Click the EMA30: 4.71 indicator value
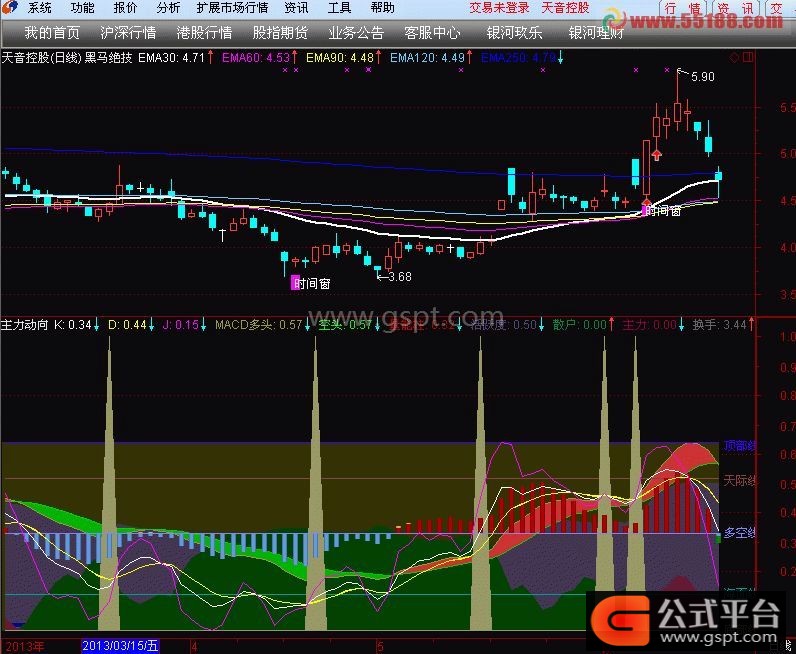Screen dimensions: 796x654 [x=171, y=58]
